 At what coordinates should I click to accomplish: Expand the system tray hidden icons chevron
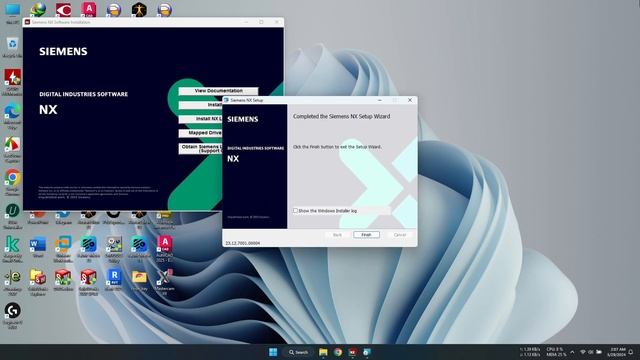point(572,352)
